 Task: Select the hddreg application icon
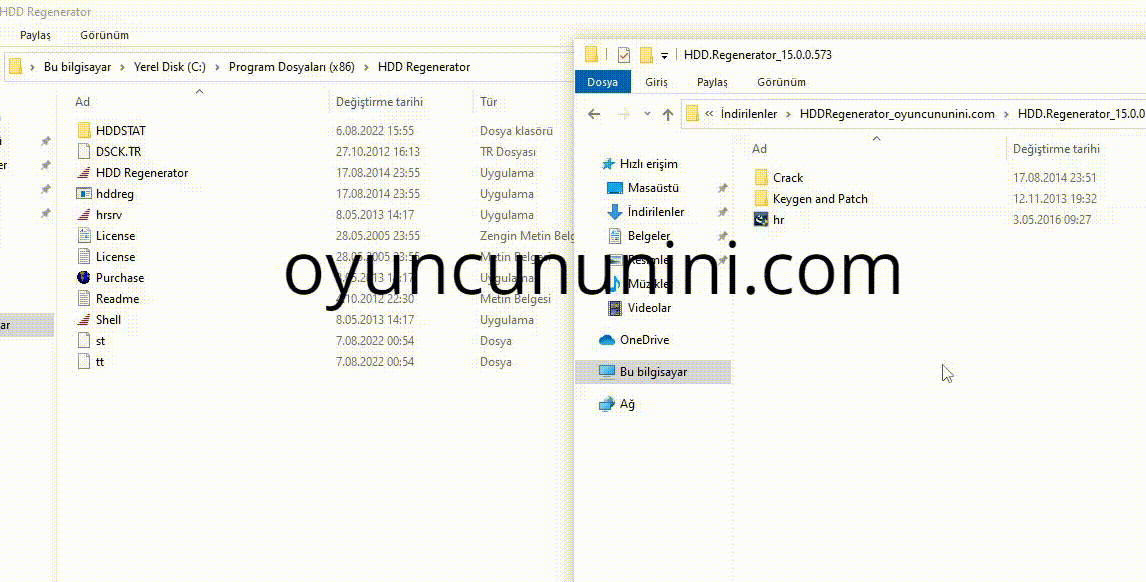[x=84, y=194]
